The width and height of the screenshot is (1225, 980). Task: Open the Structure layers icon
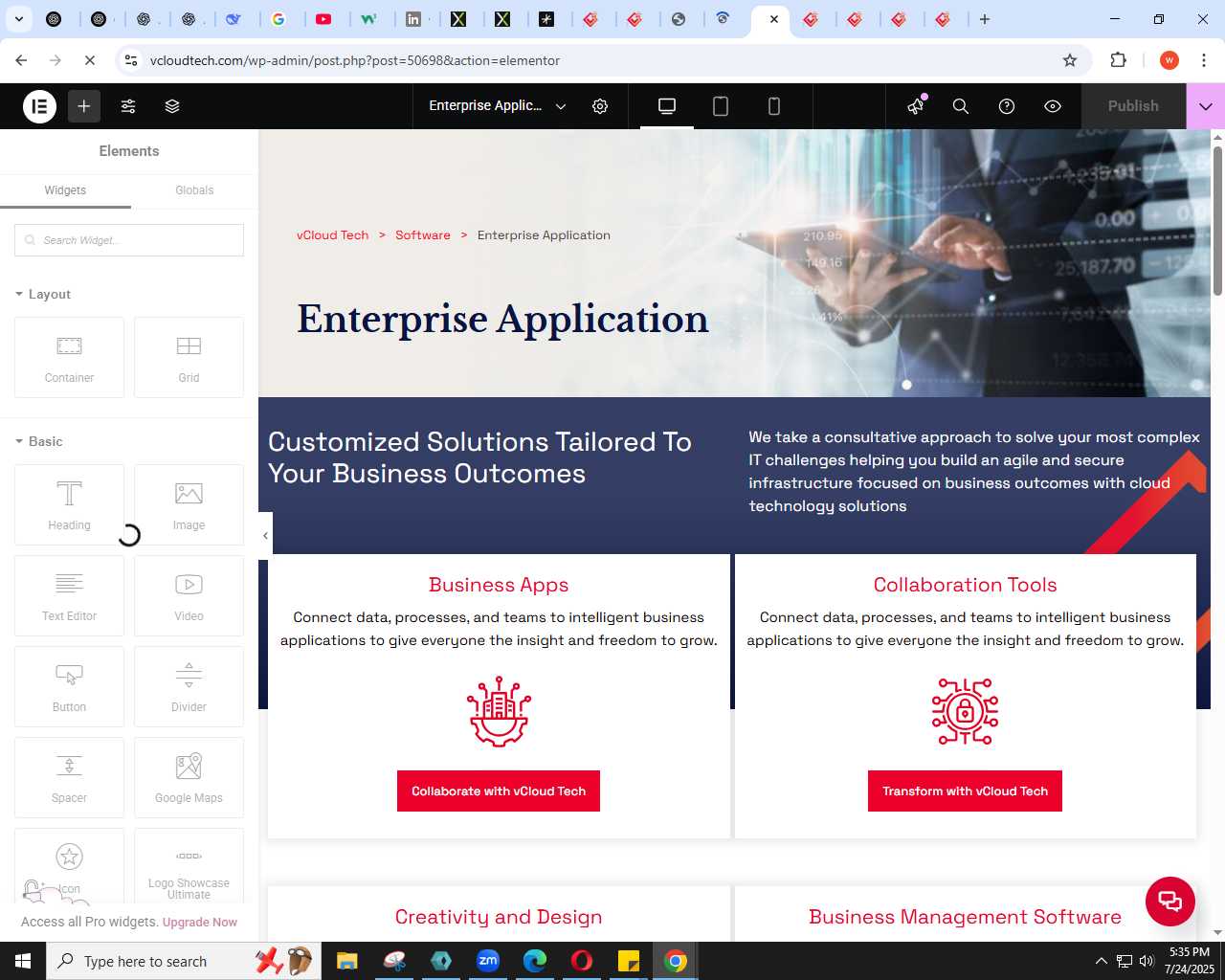[172, 106]
